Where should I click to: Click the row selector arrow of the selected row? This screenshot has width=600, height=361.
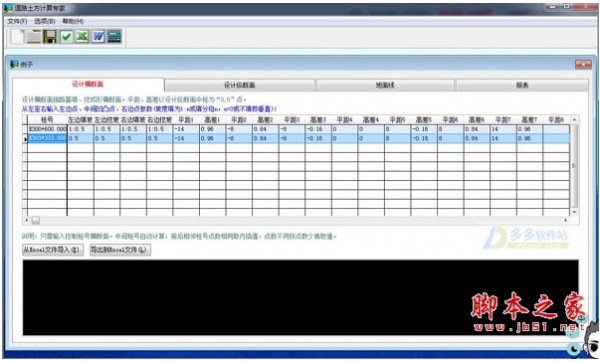(x=25, y=139)
